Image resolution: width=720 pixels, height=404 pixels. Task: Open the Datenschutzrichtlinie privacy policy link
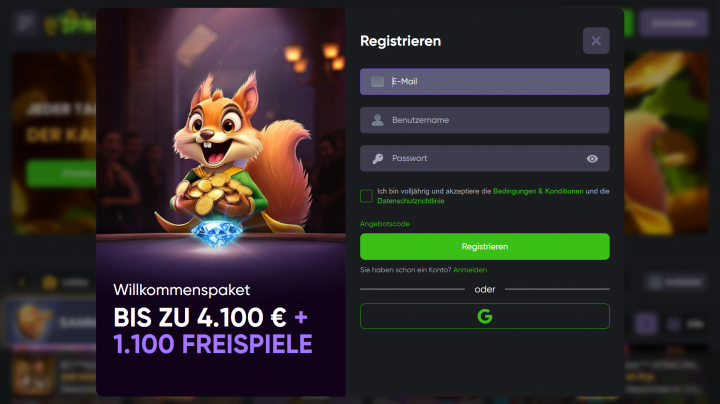tap(411, 201)
